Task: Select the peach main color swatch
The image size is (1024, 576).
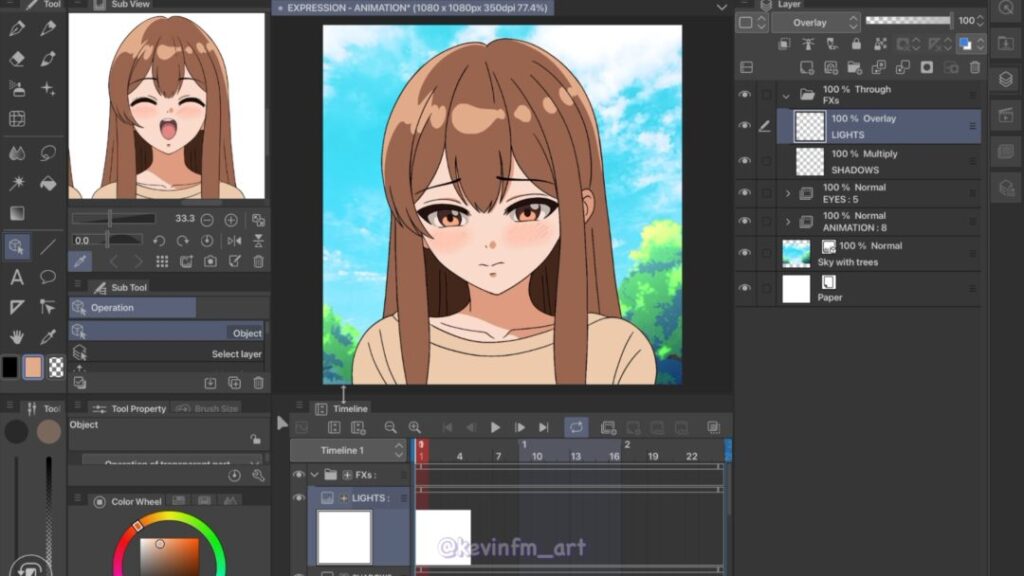Action: [33, 367]
